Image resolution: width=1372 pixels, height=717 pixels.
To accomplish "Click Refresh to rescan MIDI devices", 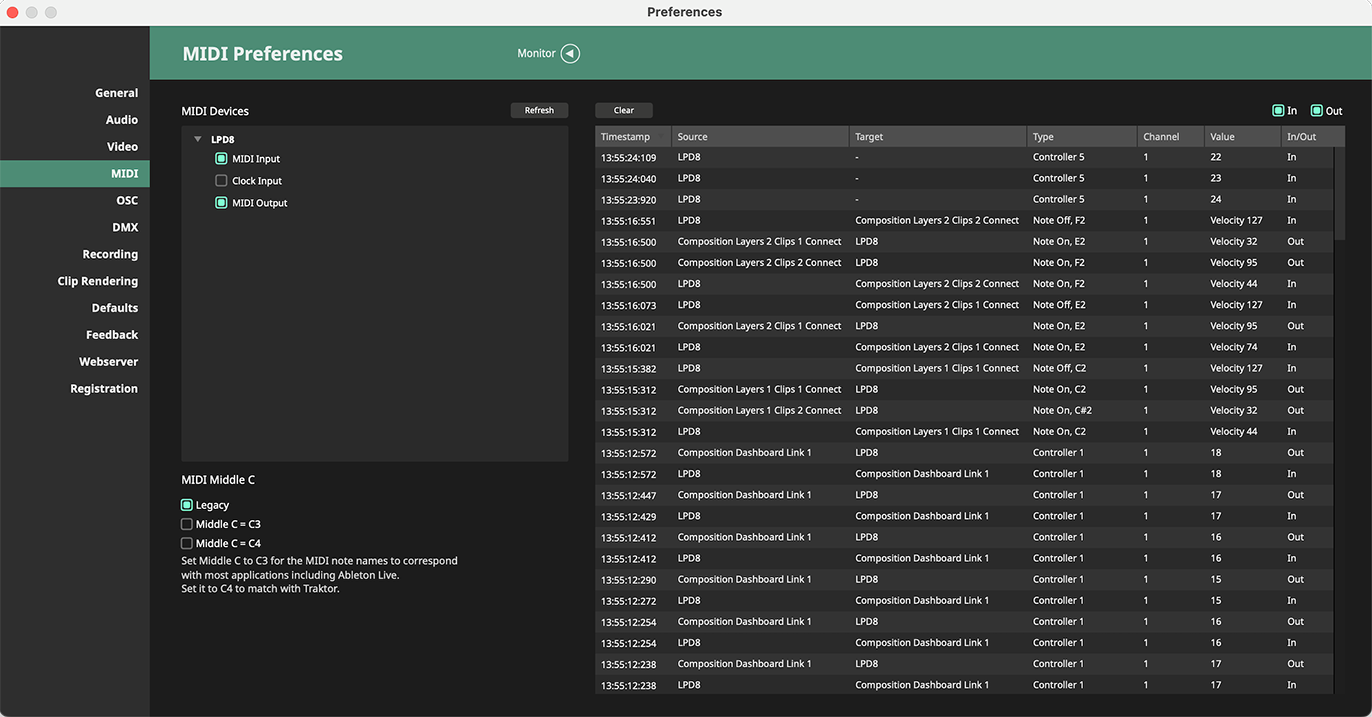I will [x=539, y=110].
